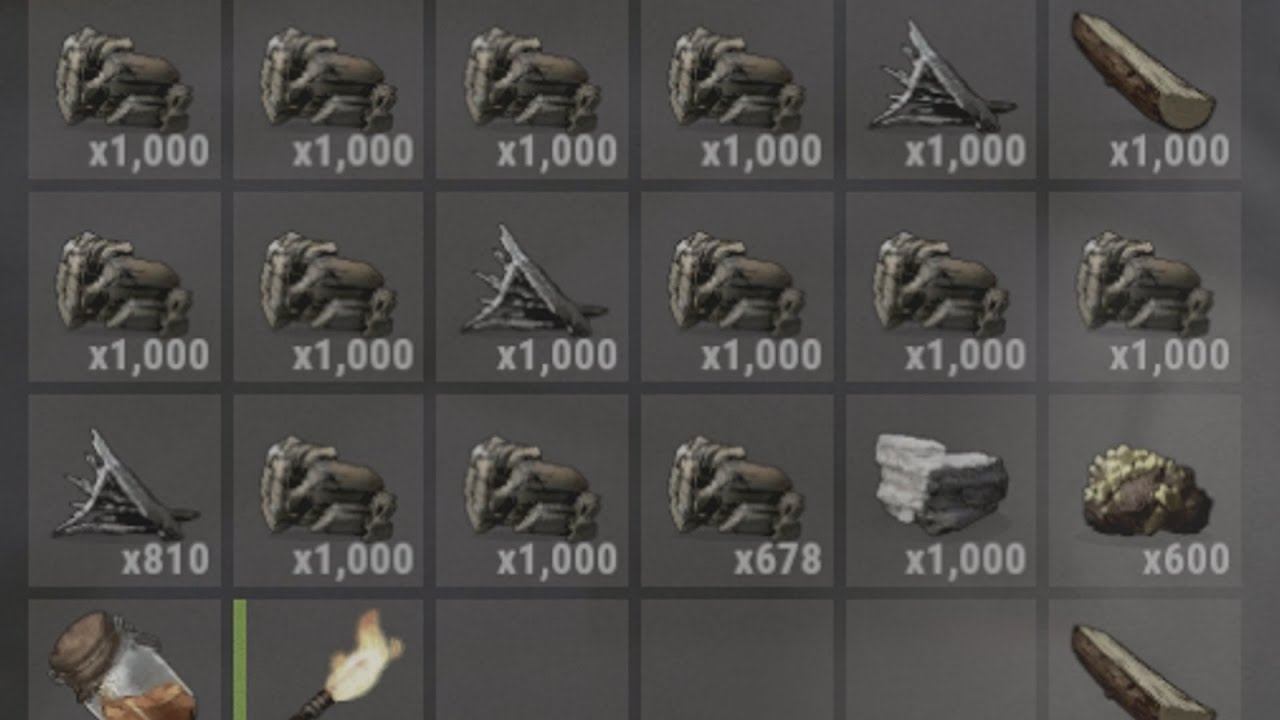Click the empty slot right of the torch
Screen dimensions: 1280x720
533,659
